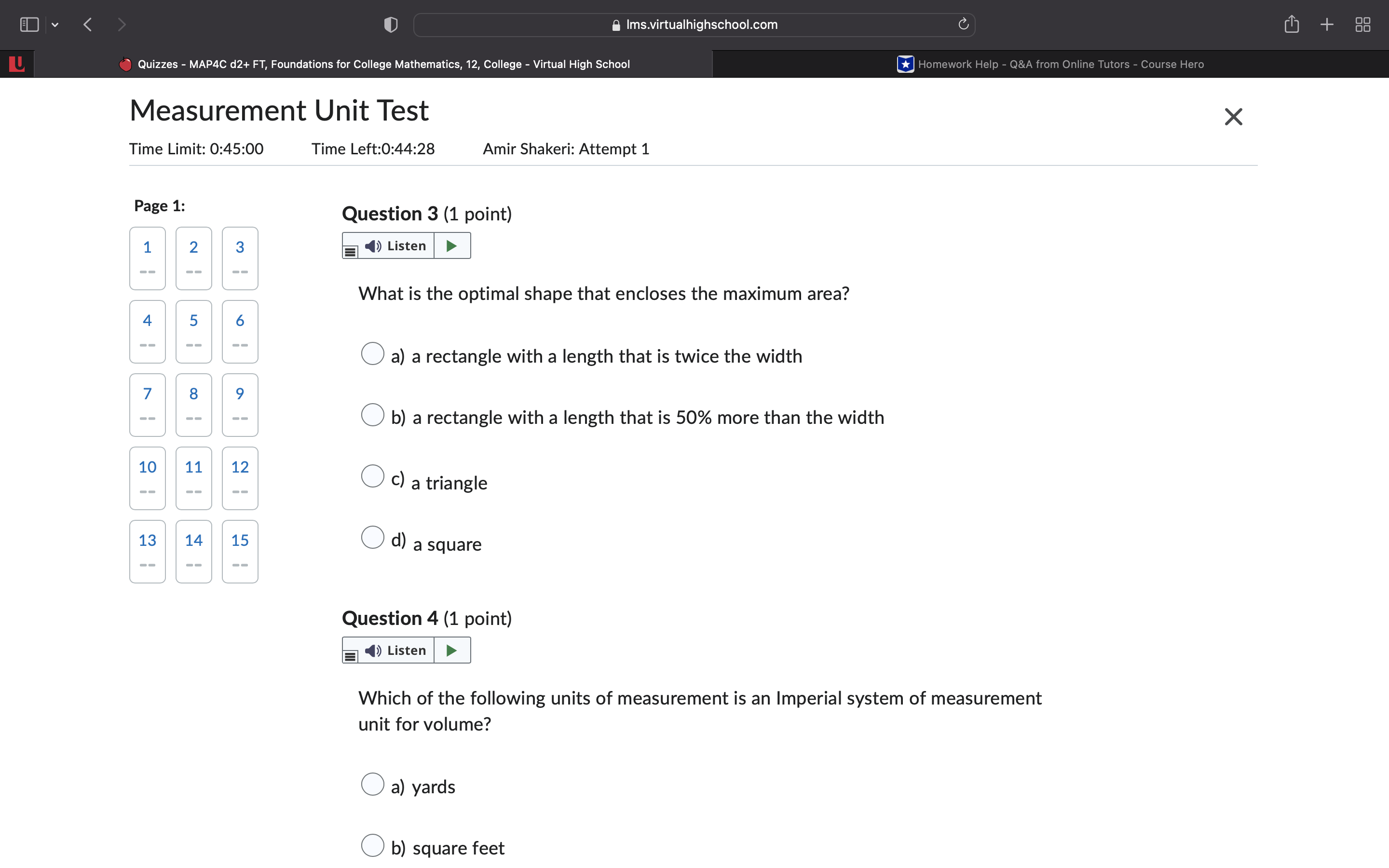Viewport: 1389px width, 868px height.
Task: Click the speaker Listen icon for Question 3
Action: click(372, 245)
